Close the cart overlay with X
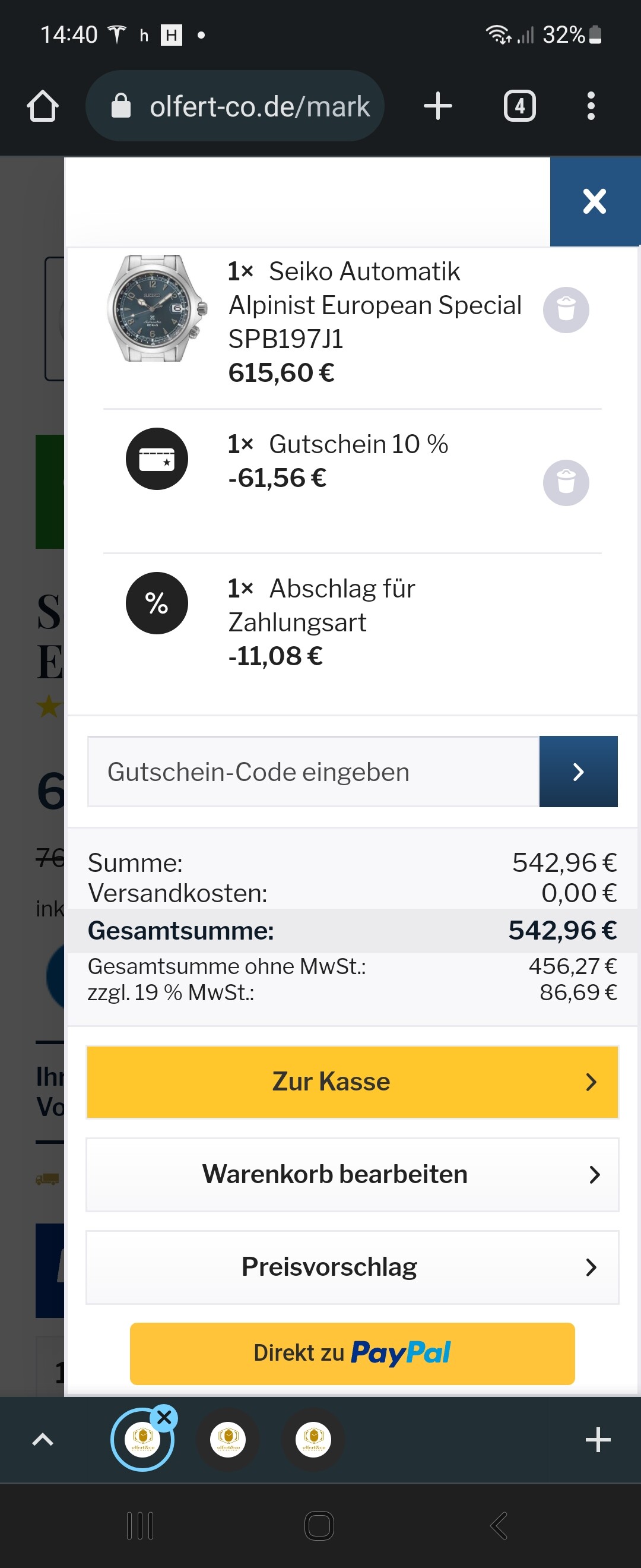This screenshot has width=641, height=1568. click(594, 201)
